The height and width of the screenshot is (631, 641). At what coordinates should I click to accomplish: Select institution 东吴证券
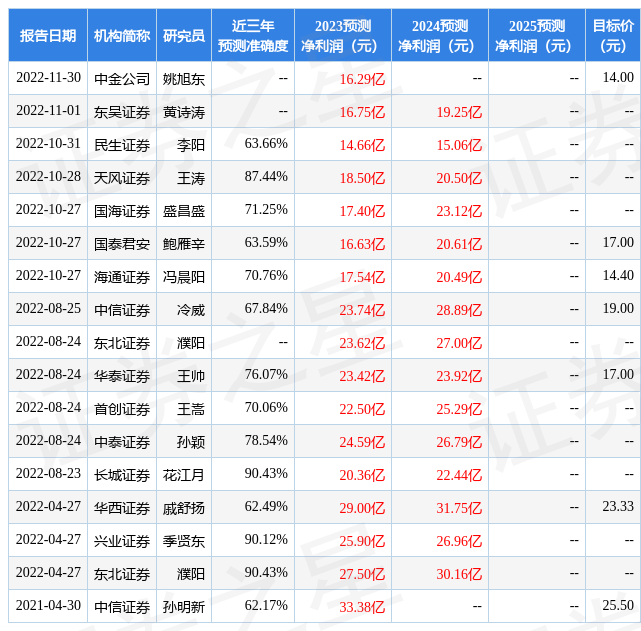[122, 112]
